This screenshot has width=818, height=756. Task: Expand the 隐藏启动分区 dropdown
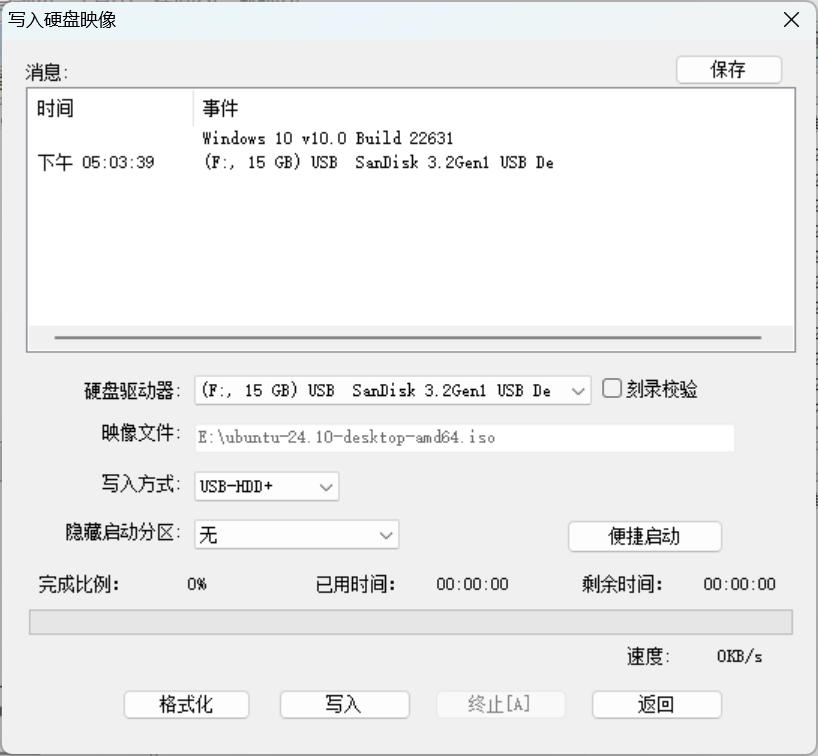click(296, 534)
